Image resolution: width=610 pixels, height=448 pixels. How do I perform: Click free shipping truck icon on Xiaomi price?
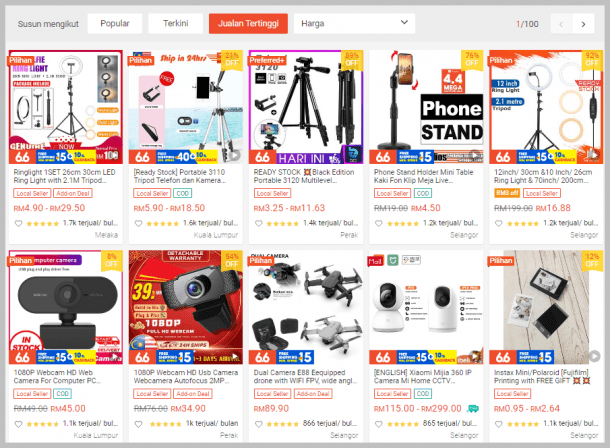473,409
